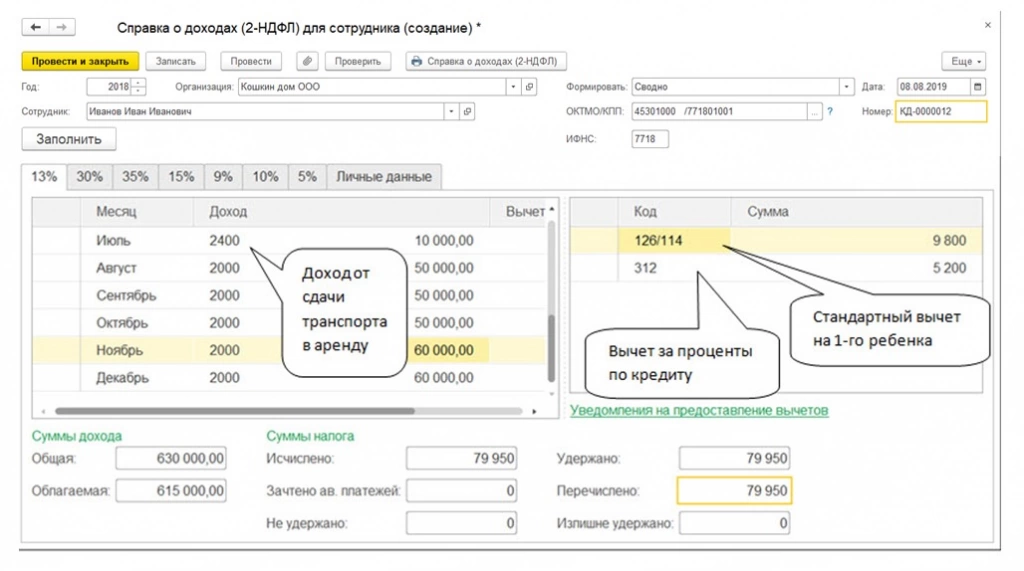Click the Записать button

tap(176, 61)
